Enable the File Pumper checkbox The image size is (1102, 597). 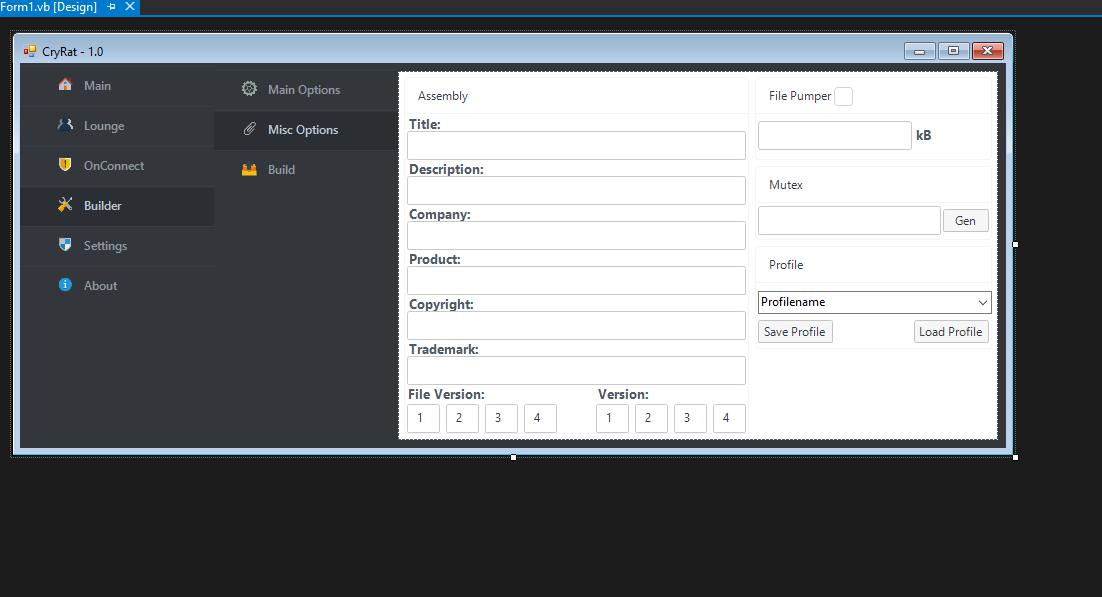[x=843, y=96]
